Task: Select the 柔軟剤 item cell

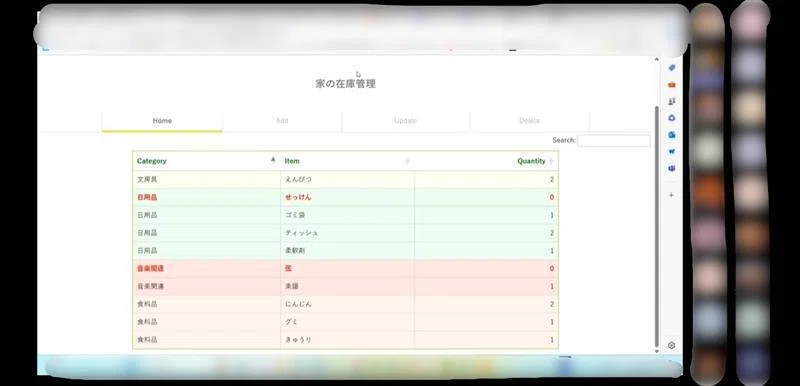Action: click(347, 251)
